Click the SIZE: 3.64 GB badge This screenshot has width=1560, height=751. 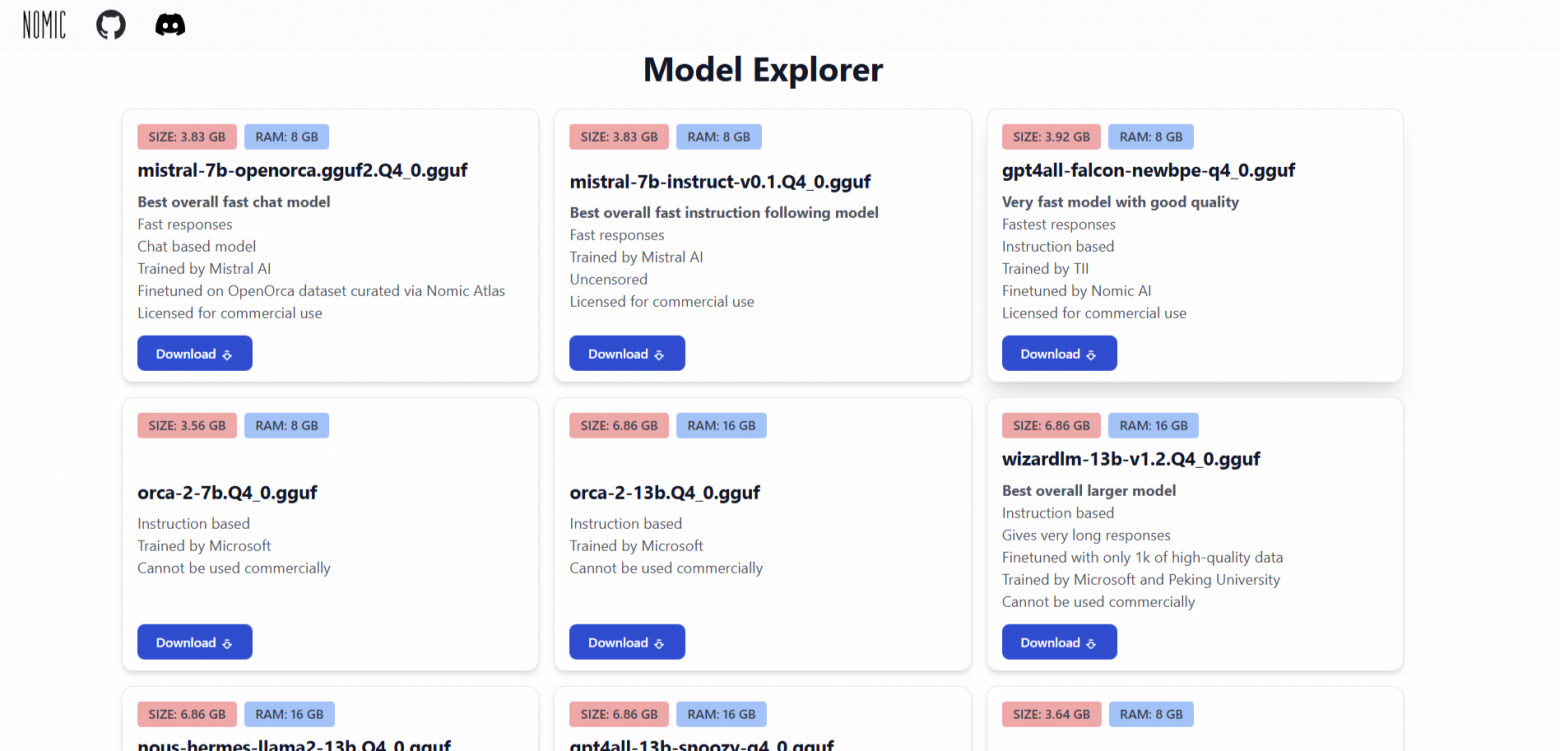(1051, 714)
